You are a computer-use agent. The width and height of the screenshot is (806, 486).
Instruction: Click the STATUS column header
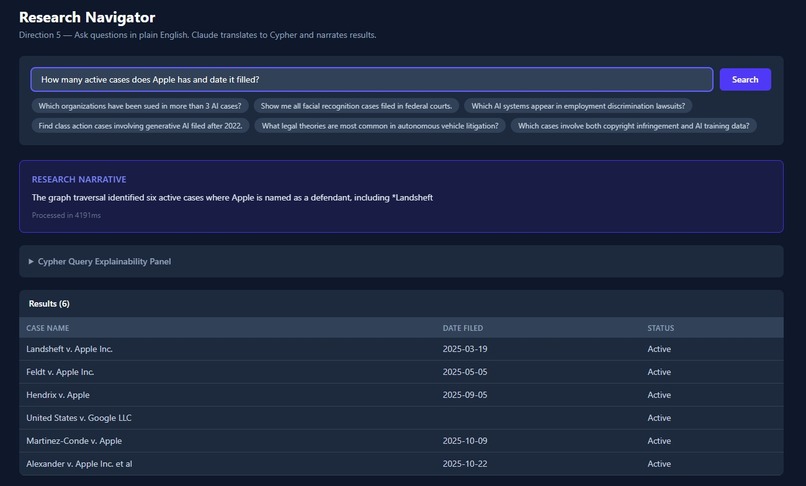click(x=661, y=328)
